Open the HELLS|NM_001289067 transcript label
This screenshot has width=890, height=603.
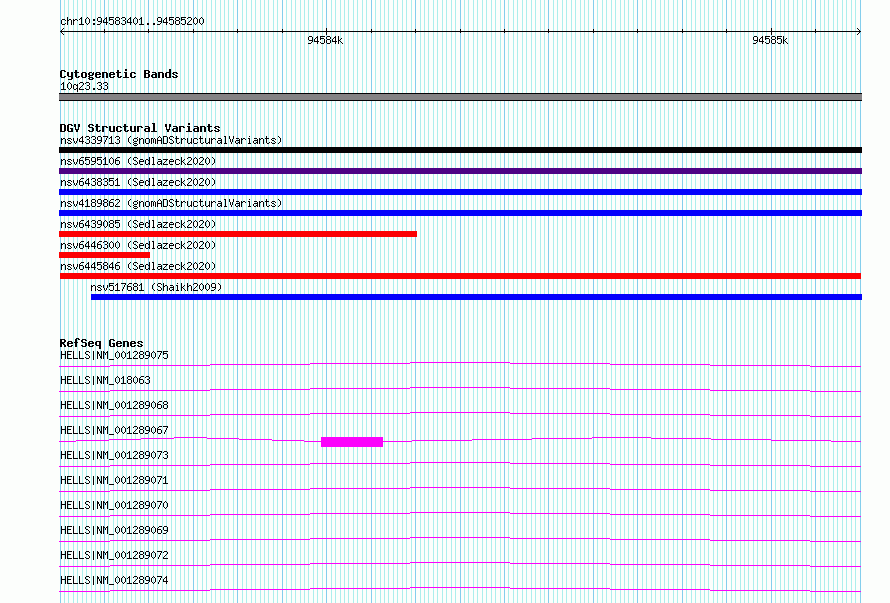click(114, 431)
